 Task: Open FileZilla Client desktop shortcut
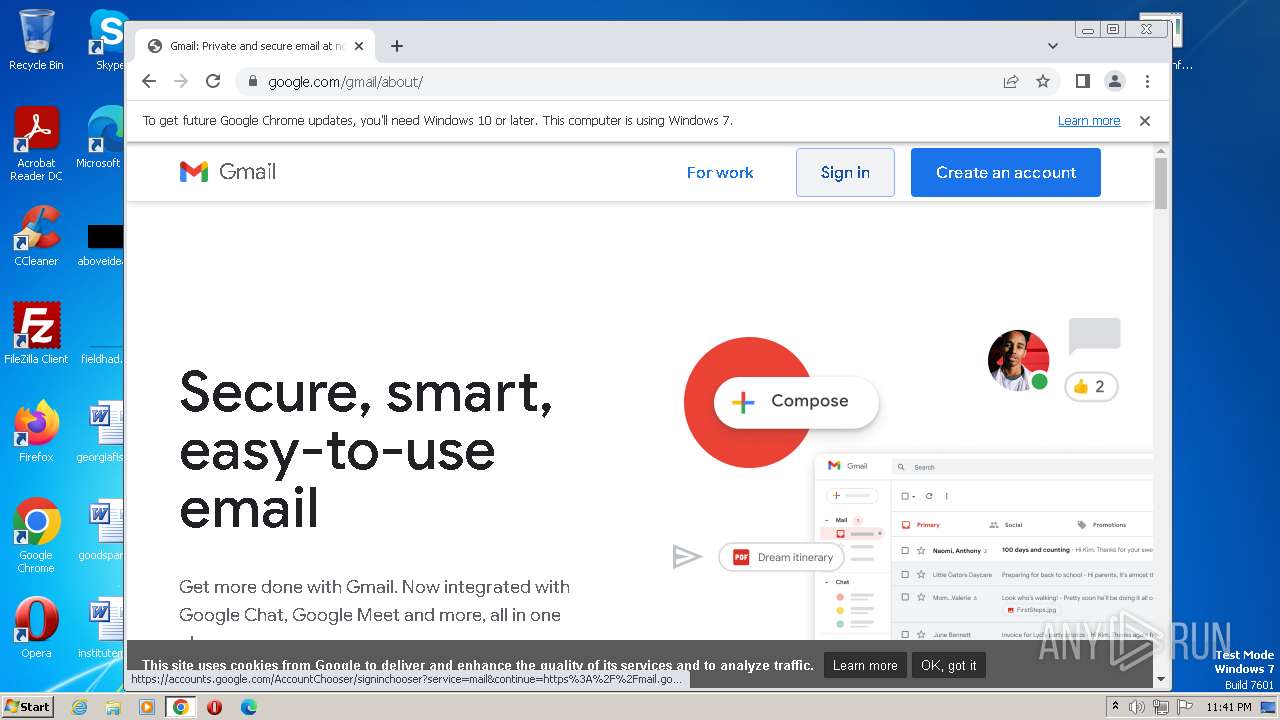click(36, 334)
